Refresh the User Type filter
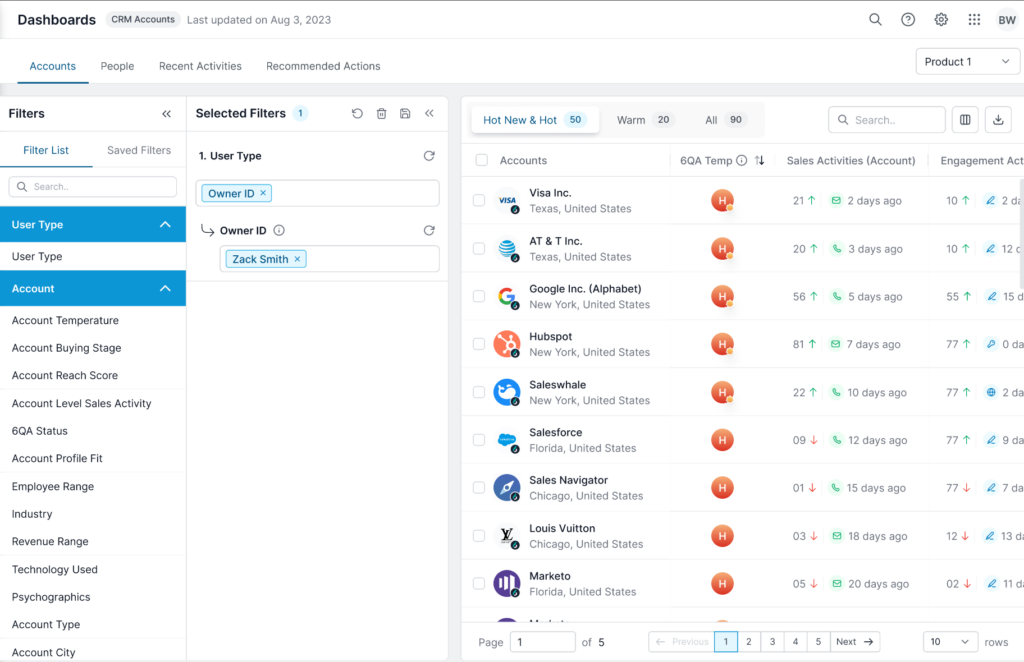 click(x=429, y=156)
